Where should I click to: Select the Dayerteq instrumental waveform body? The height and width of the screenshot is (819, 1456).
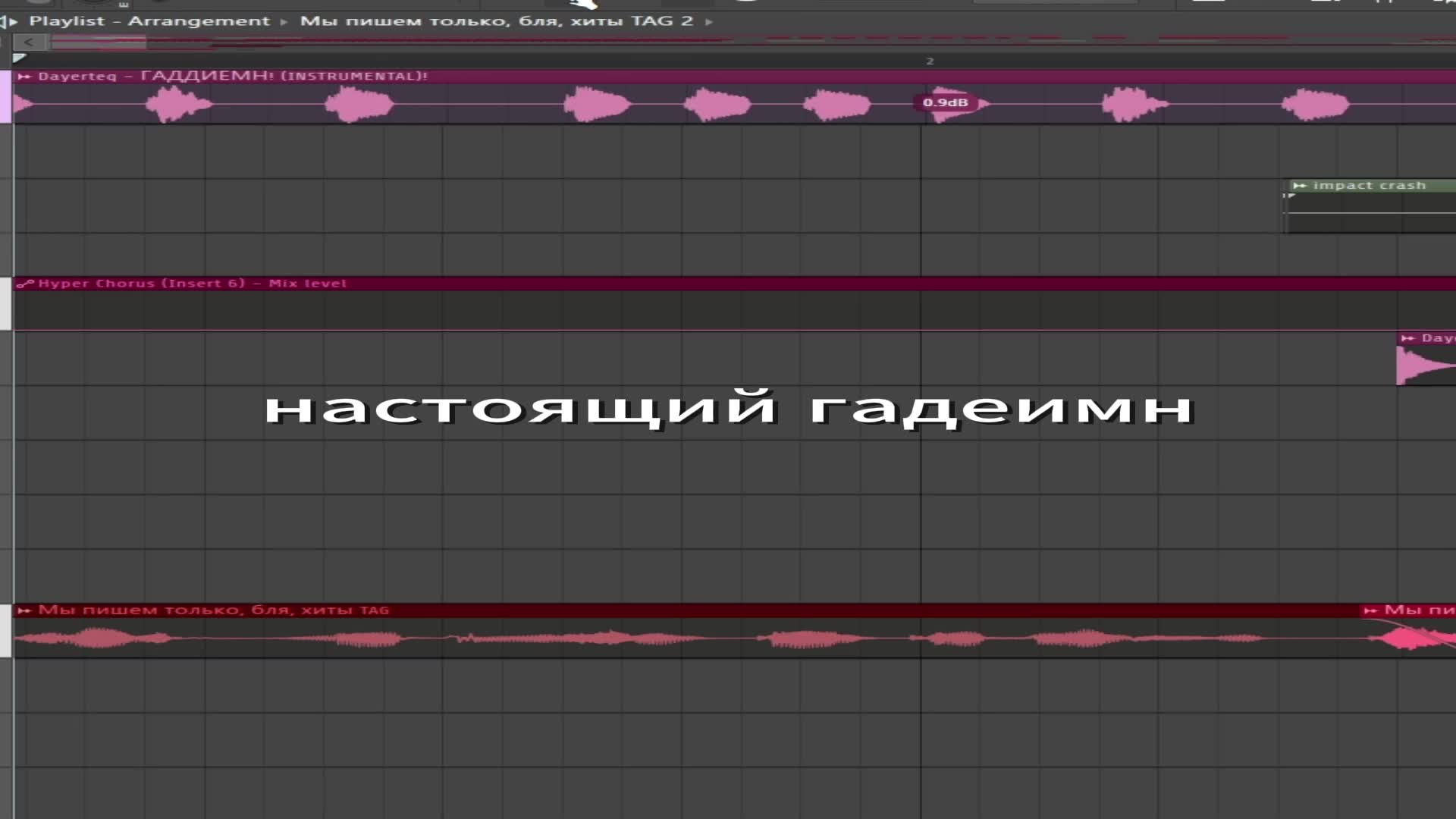click(734, 104)
